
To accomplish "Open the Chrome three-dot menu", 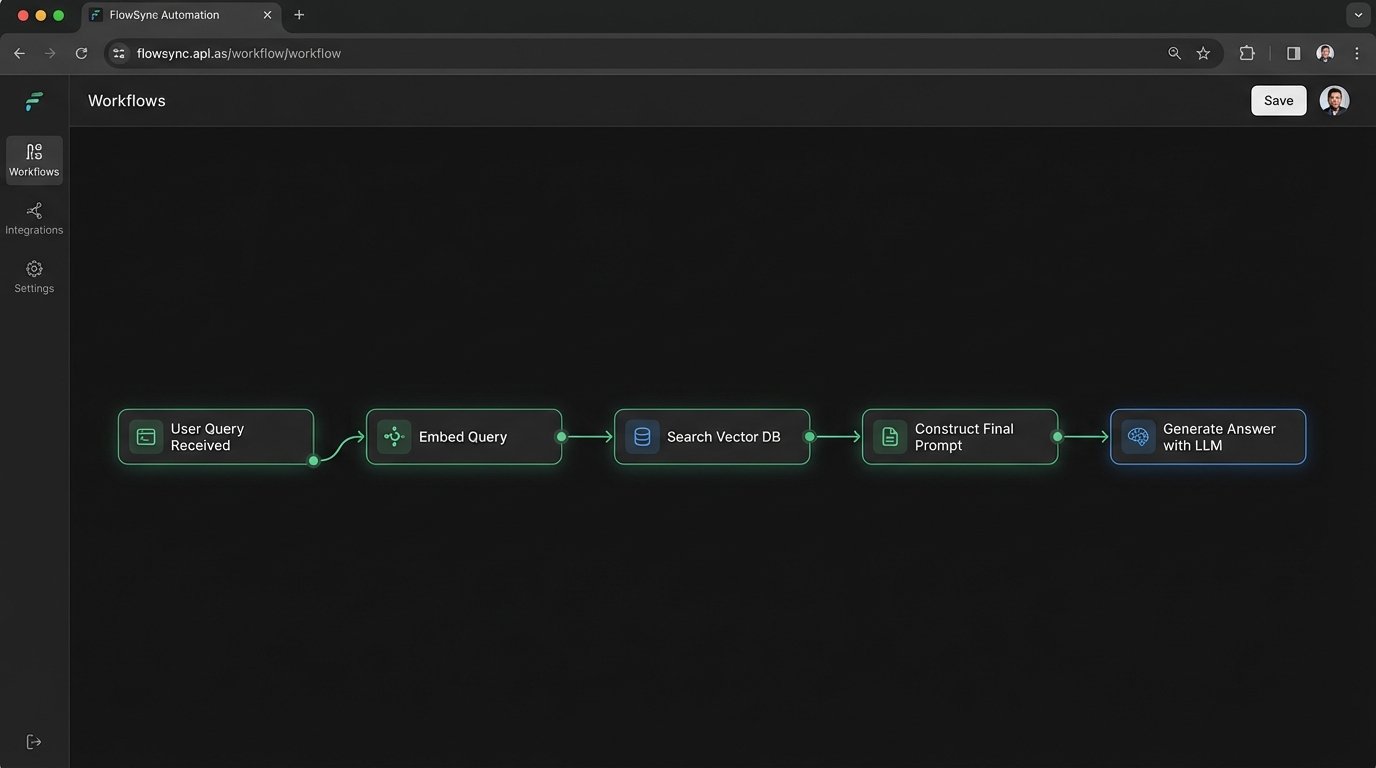I will [1357, 53].
